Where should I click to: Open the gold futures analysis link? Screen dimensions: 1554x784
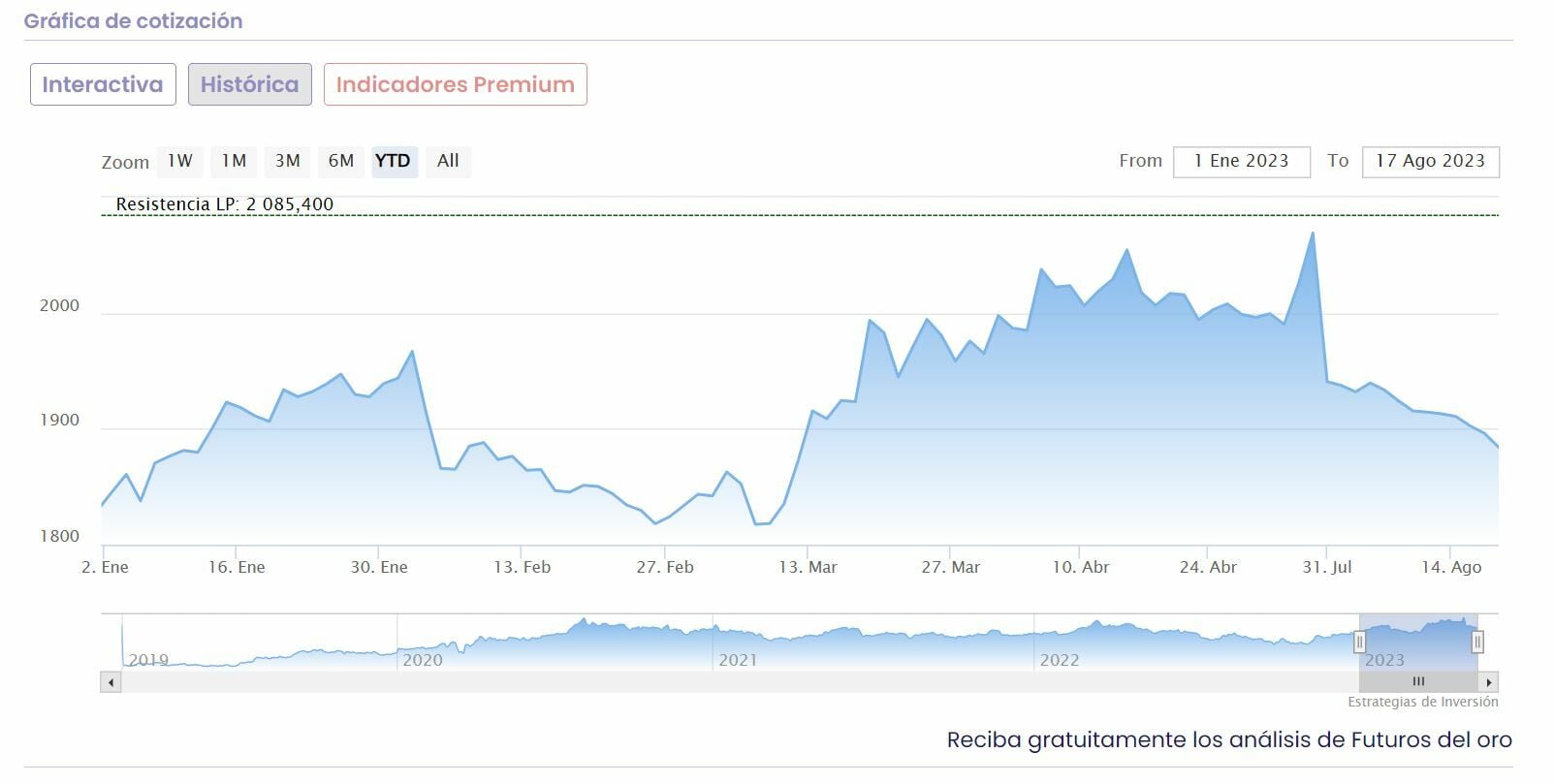click(1228, 740)
